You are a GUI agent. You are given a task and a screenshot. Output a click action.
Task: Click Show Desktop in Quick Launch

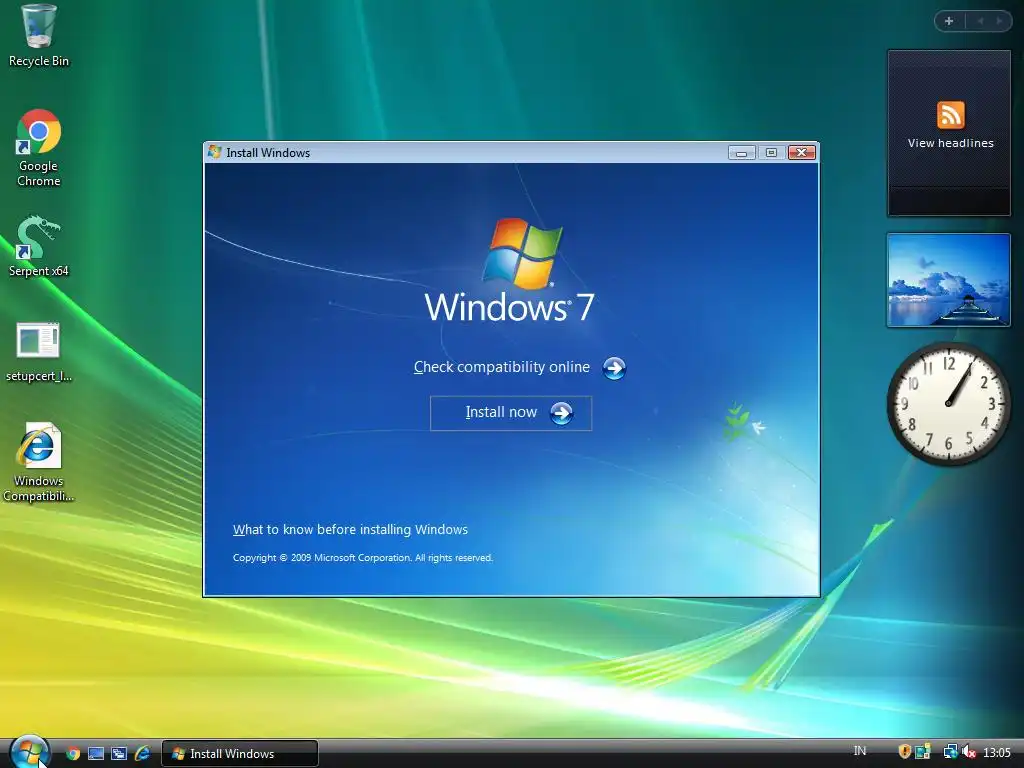(96, 754)
